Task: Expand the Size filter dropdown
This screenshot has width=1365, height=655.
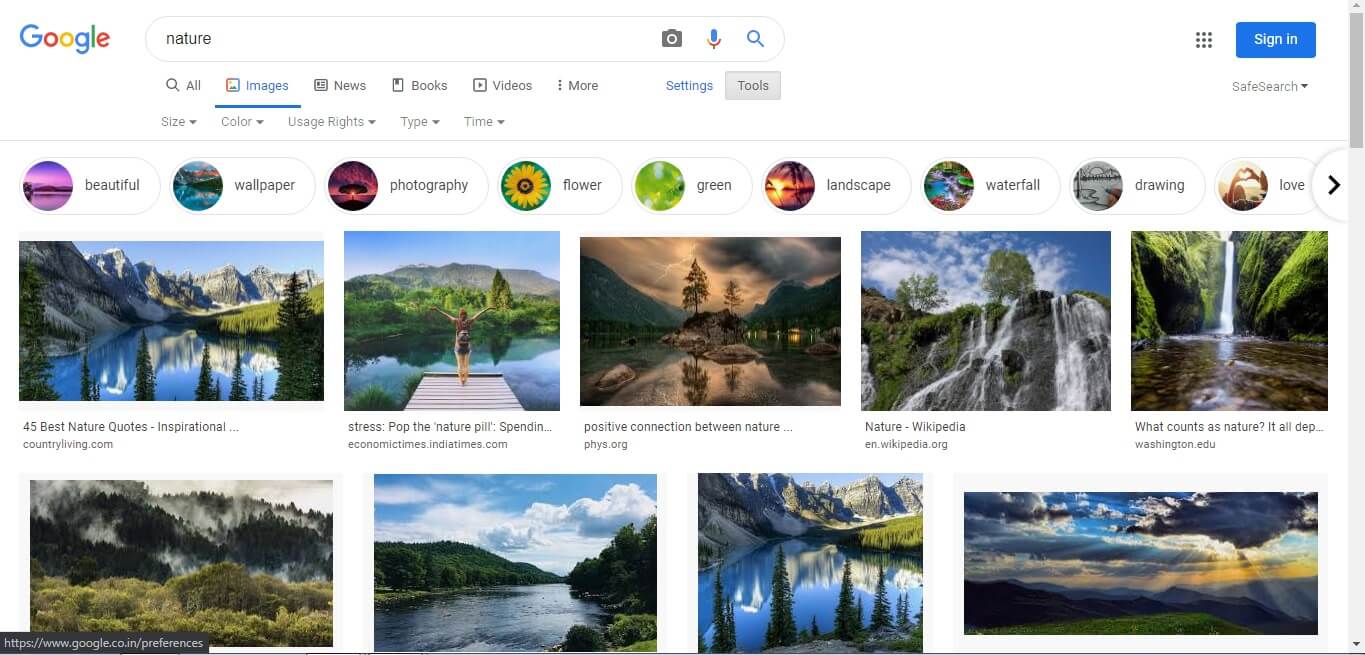Action: [177, 121]
